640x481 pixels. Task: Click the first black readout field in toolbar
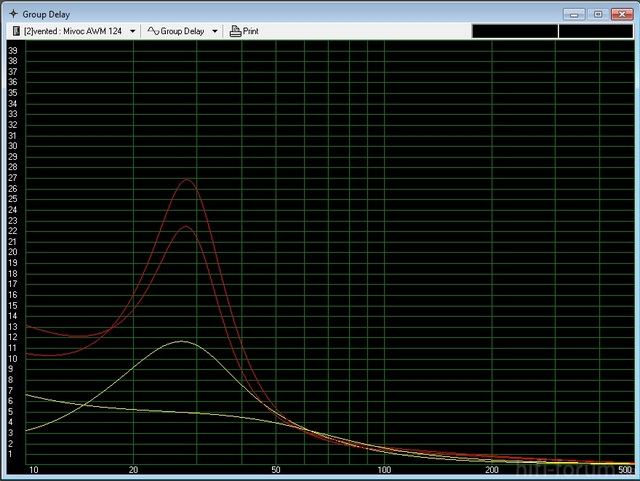pyautogui.click(x=515, y=31)
